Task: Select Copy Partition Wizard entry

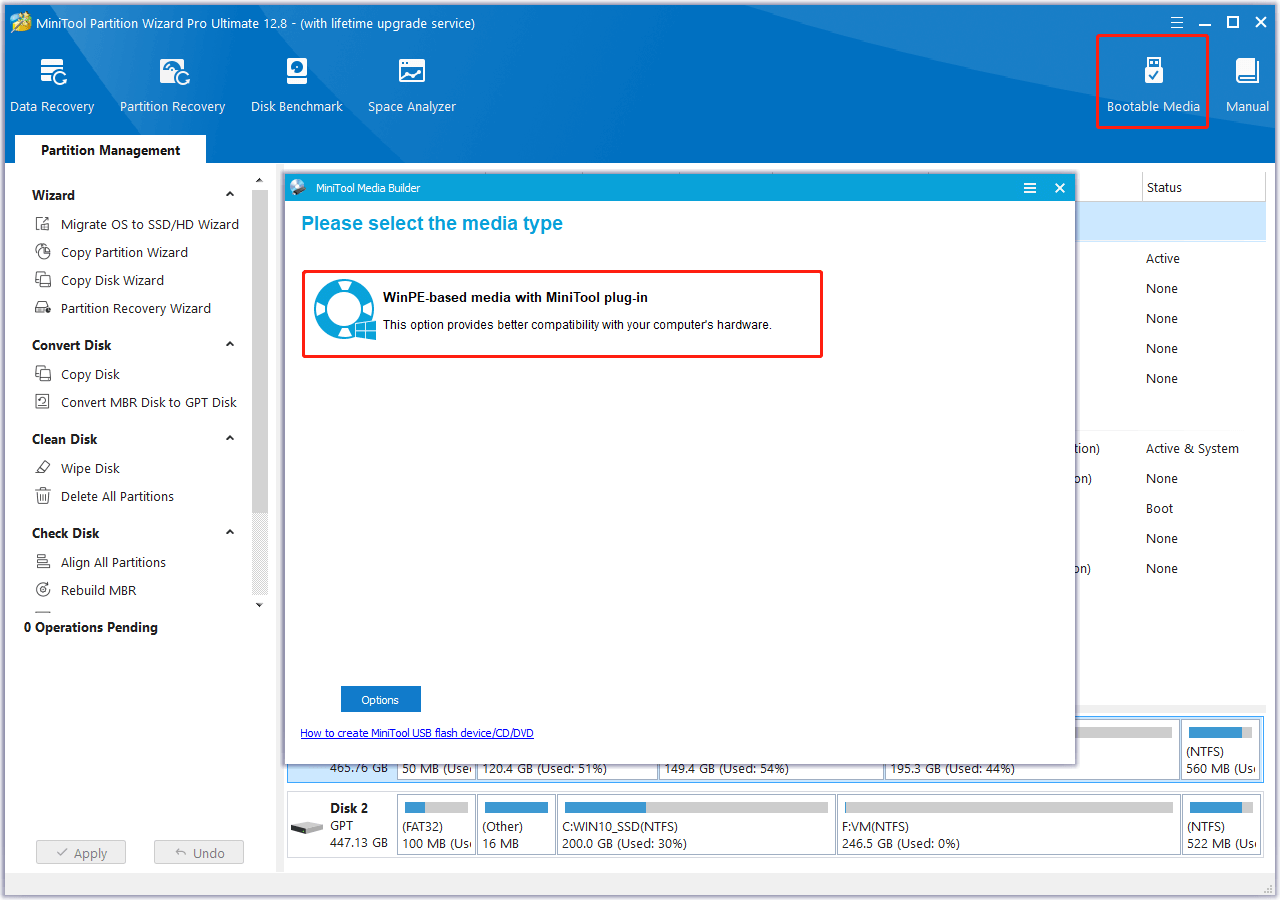Action: [x=124, y=252]
